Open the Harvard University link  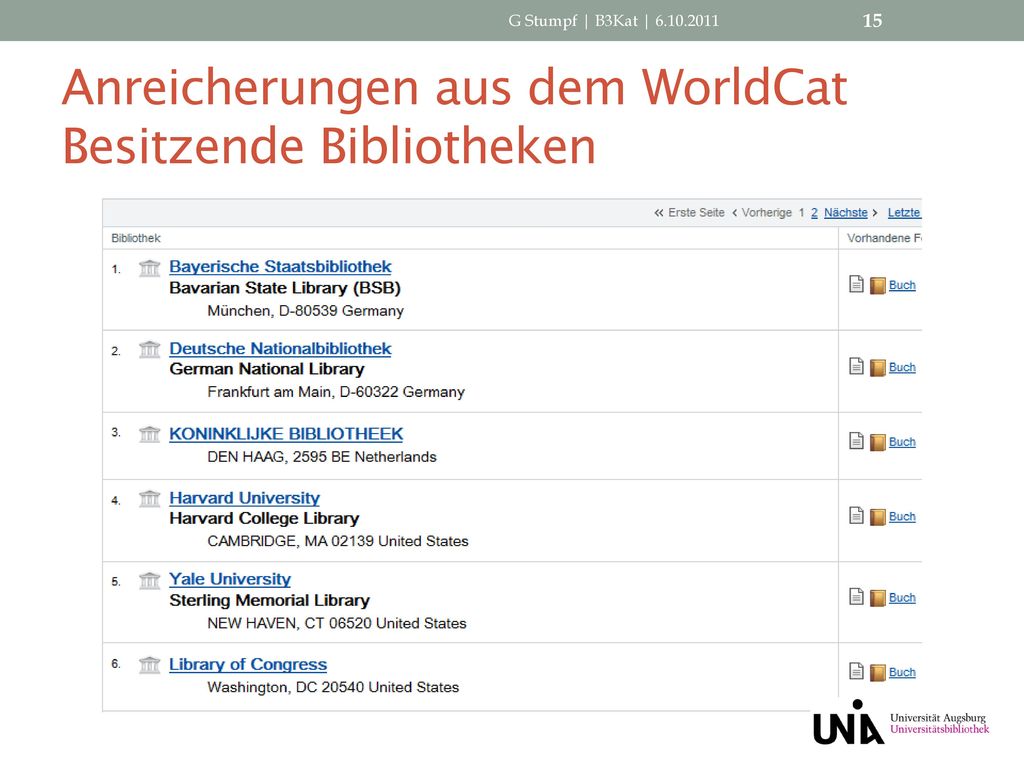[x=244, y=498]
